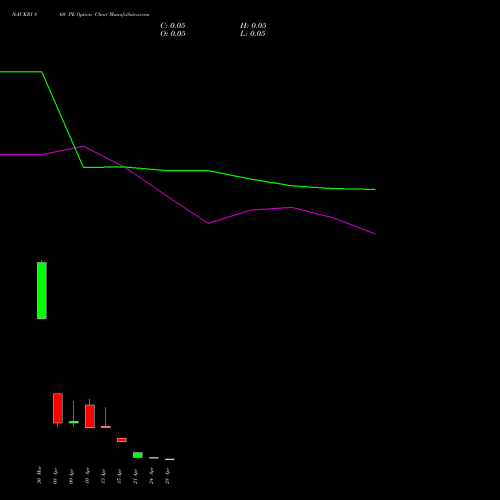Select the 24 Apr date label
Viewport: 500px width, 500px height.
tap(151, 476)
